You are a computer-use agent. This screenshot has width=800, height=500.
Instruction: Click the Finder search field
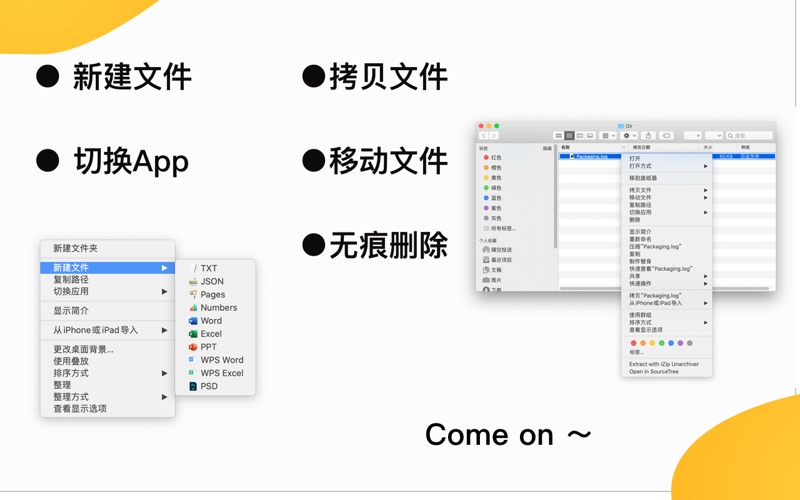tap(749, 136)
